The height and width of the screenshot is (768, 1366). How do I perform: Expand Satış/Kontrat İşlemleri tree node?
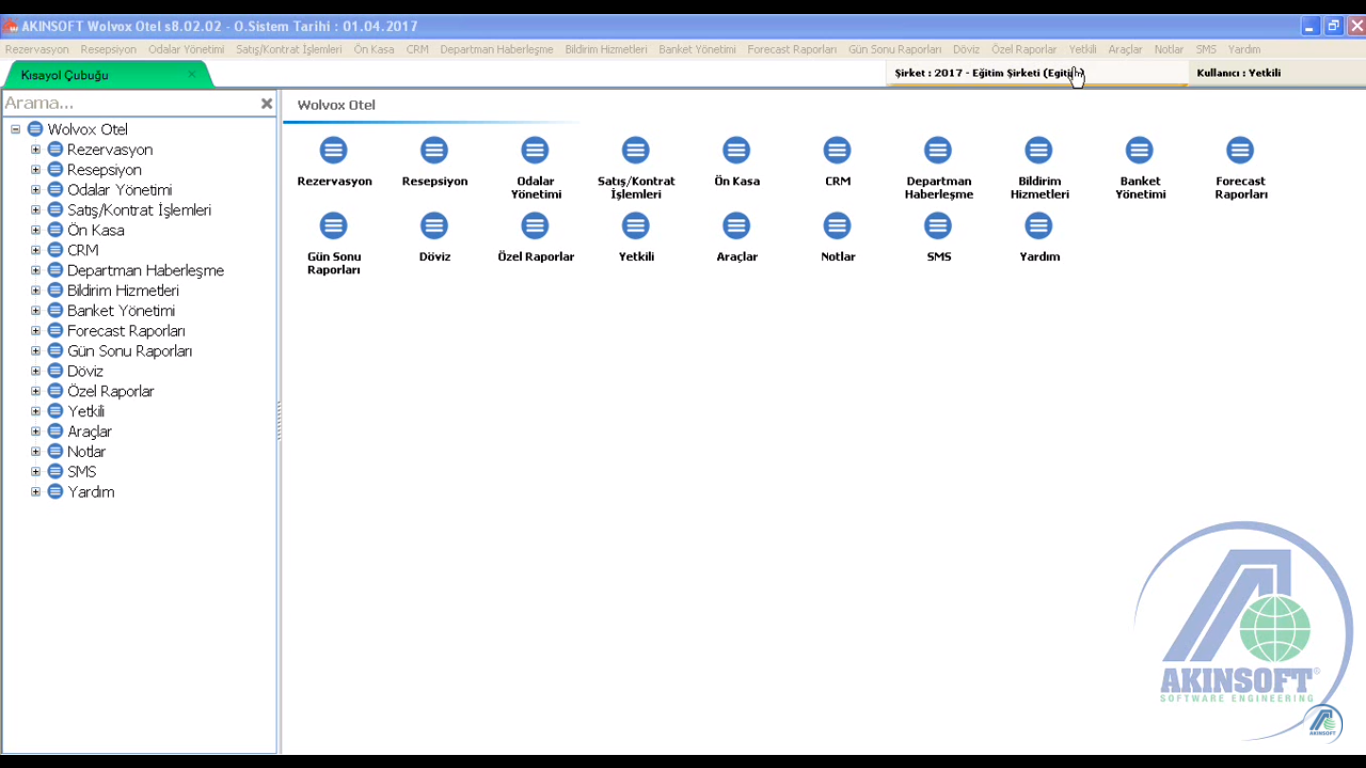coord(35,210)
